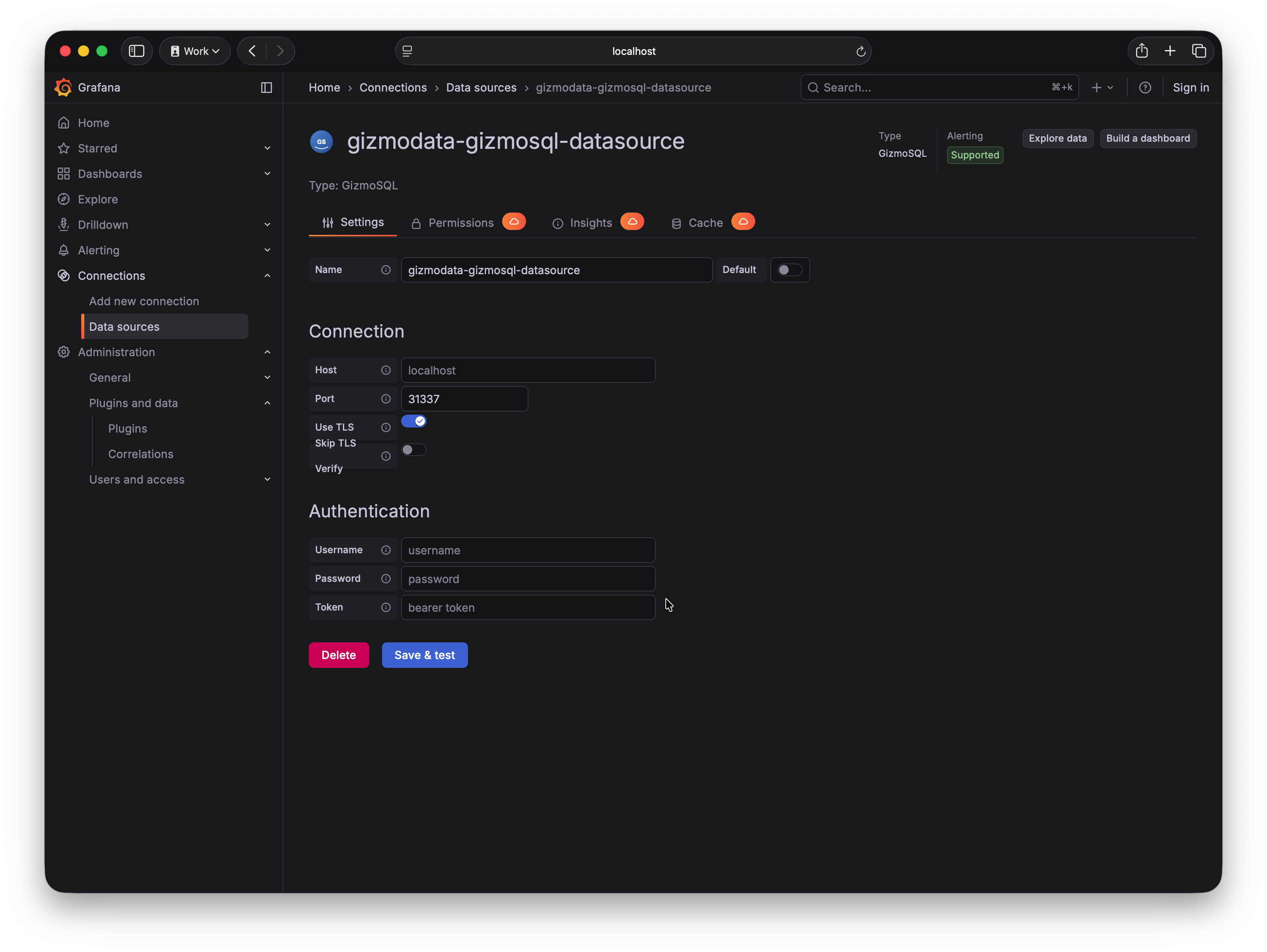Screen dimensions: 1267x952
Task: Go to Home in the breadcrumb
Action: click(x=324, y=87)
